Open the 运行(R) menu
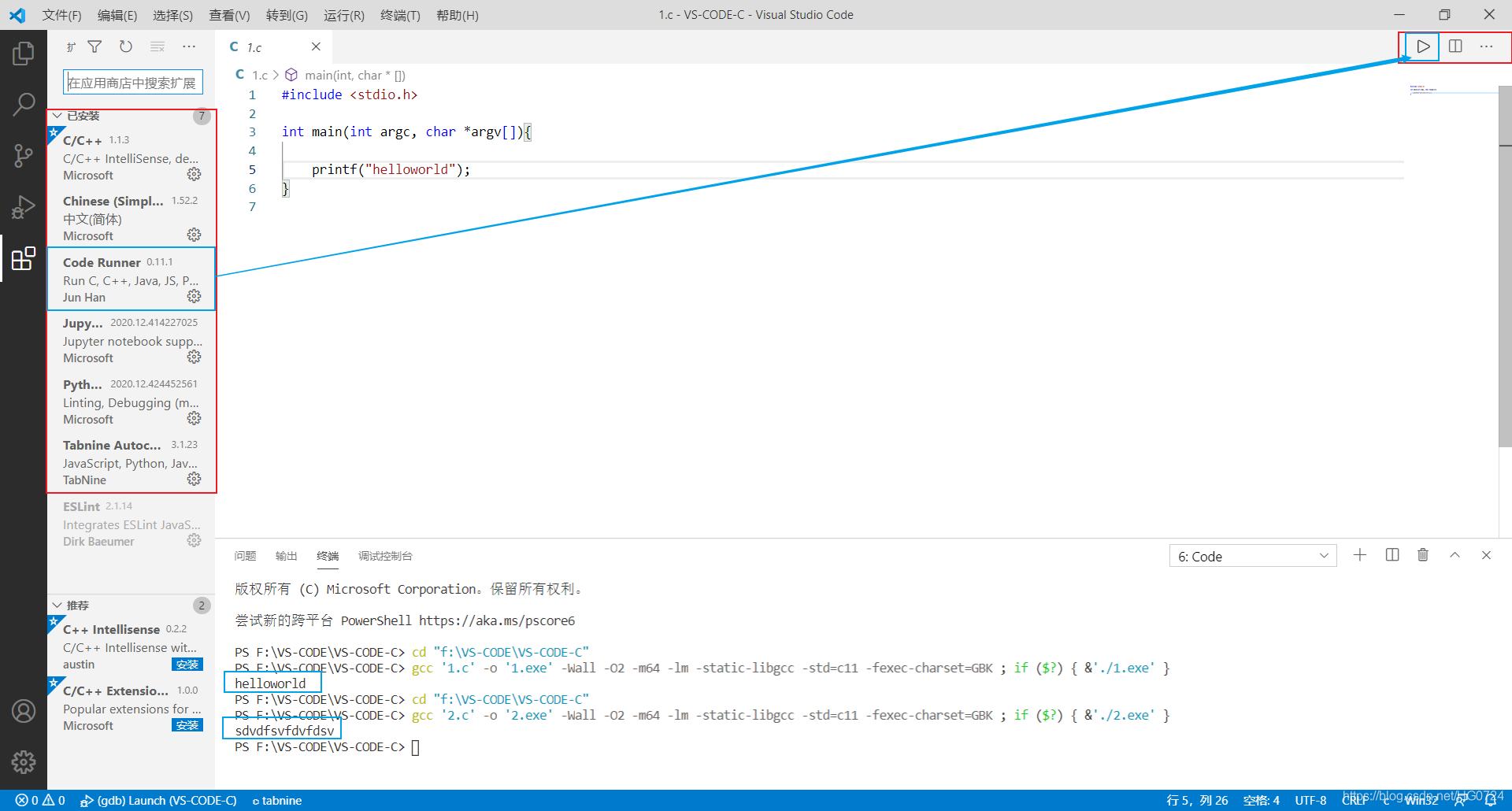Image resolution: width=1512 pixels, height=811 pixels. [x=344, y=15]
